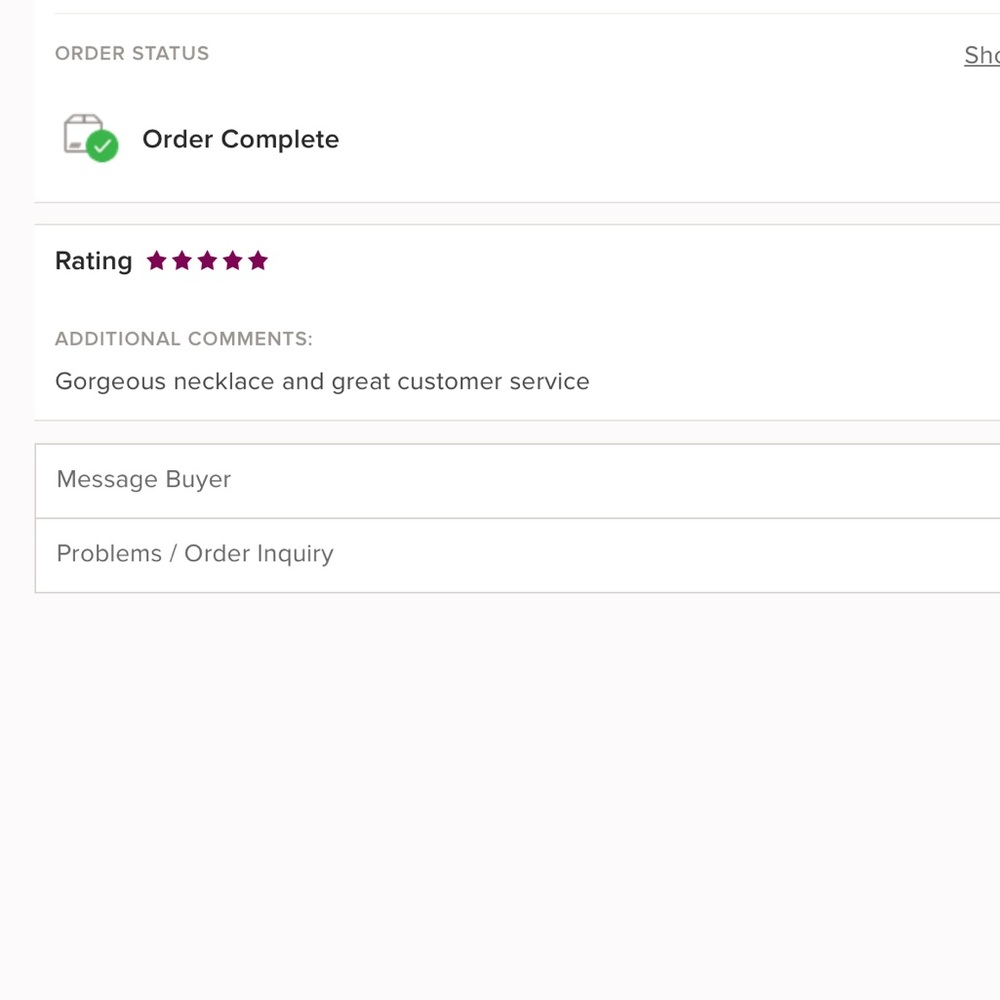Screen dimensions: 1000x1000
Task: Click the green checkmark badge
Action: coord(102,147)
